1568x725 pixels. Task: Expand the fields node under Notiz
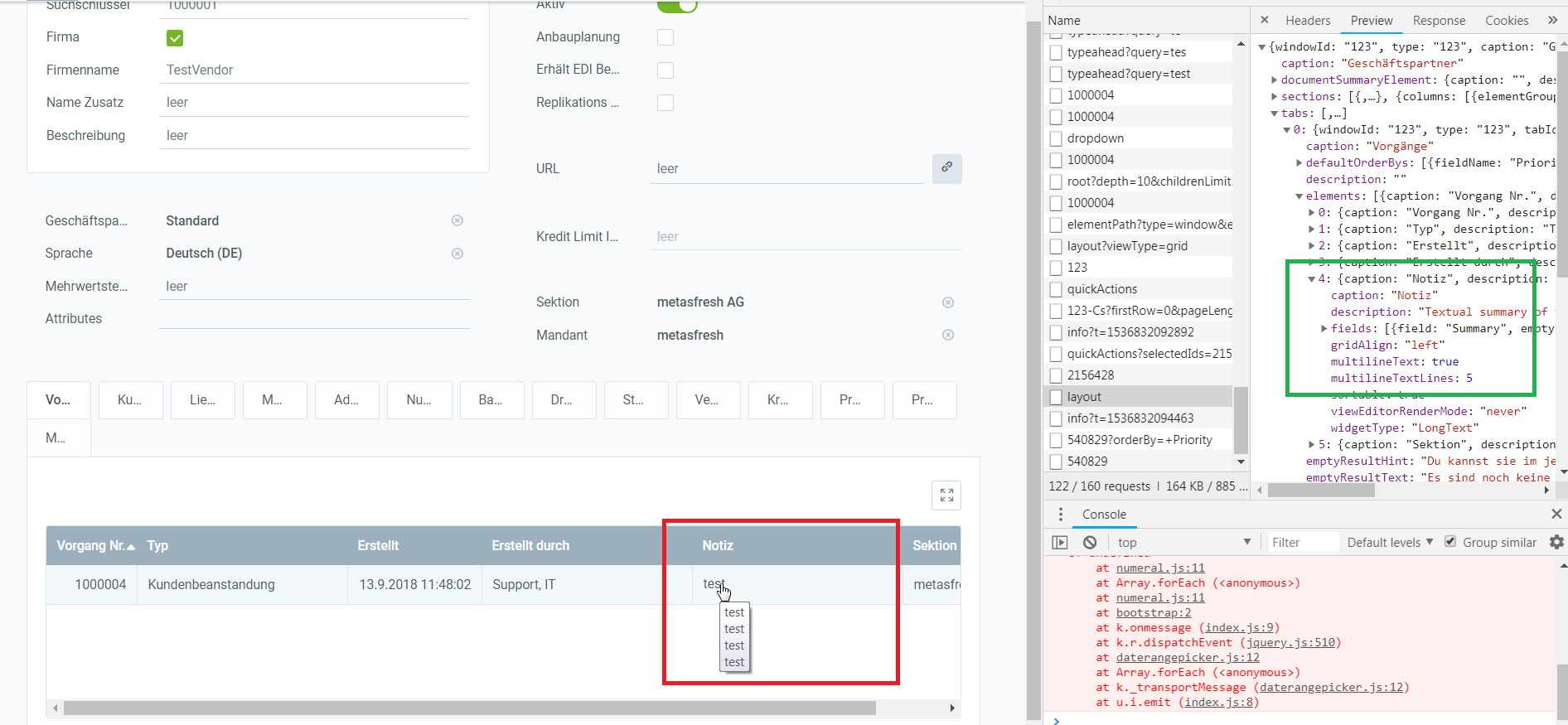coord(1324,329)
